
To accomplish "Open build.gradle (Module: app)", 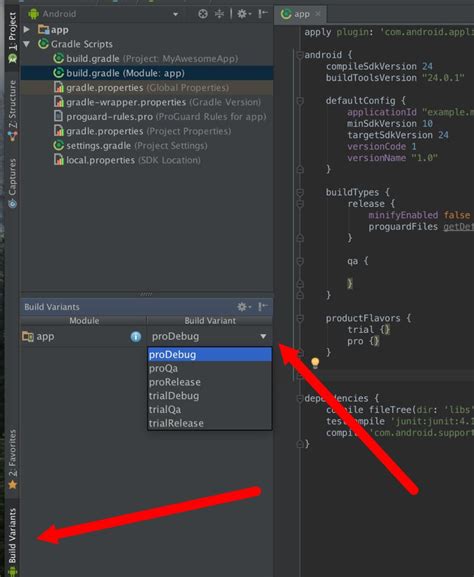I will (x=147, y=73).
